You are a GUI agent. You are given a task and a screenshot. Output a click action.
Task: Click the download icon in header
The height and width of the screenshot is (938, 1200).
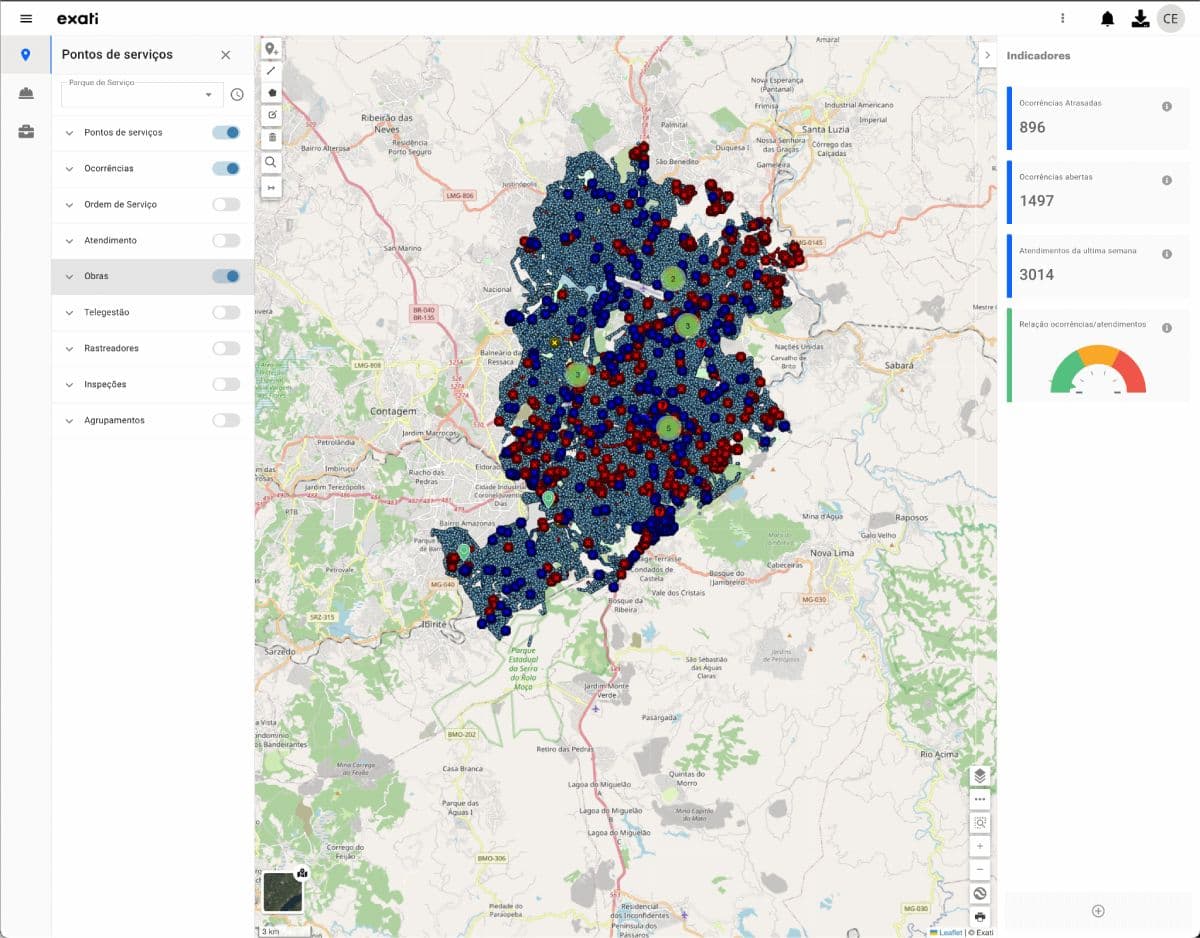[x=1140, y=19]
